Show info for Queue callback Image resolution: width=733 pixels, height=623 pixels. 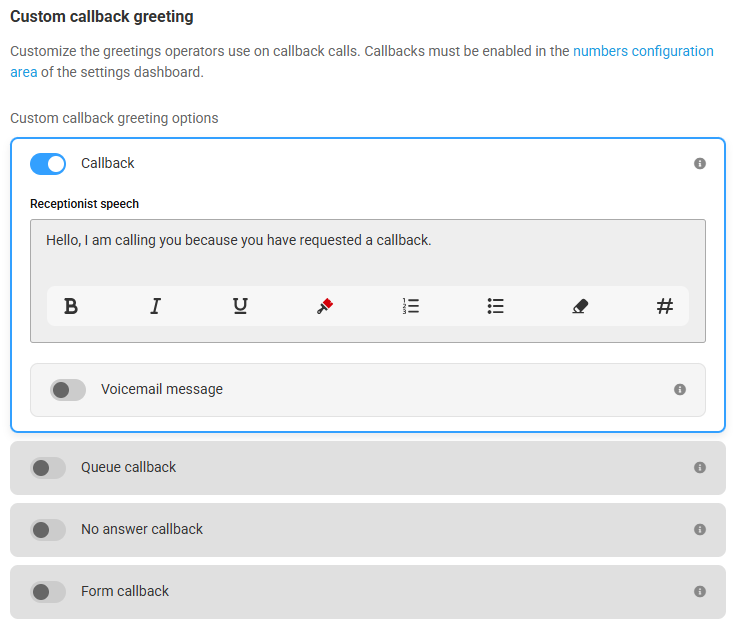point(699,467)
